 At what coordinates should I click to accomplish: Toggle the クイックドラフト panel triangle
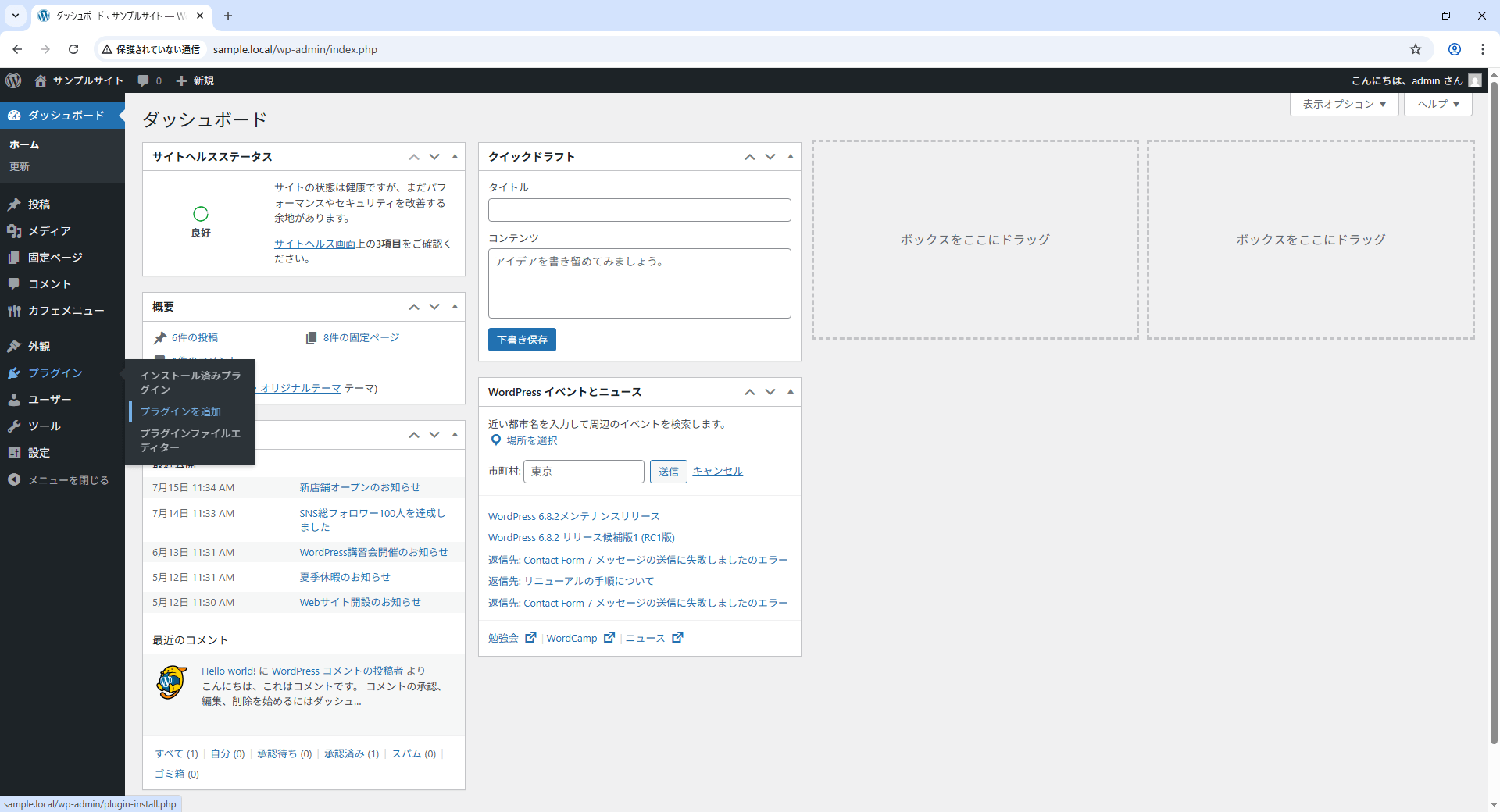pyautogui.click(x=791, y=157)
